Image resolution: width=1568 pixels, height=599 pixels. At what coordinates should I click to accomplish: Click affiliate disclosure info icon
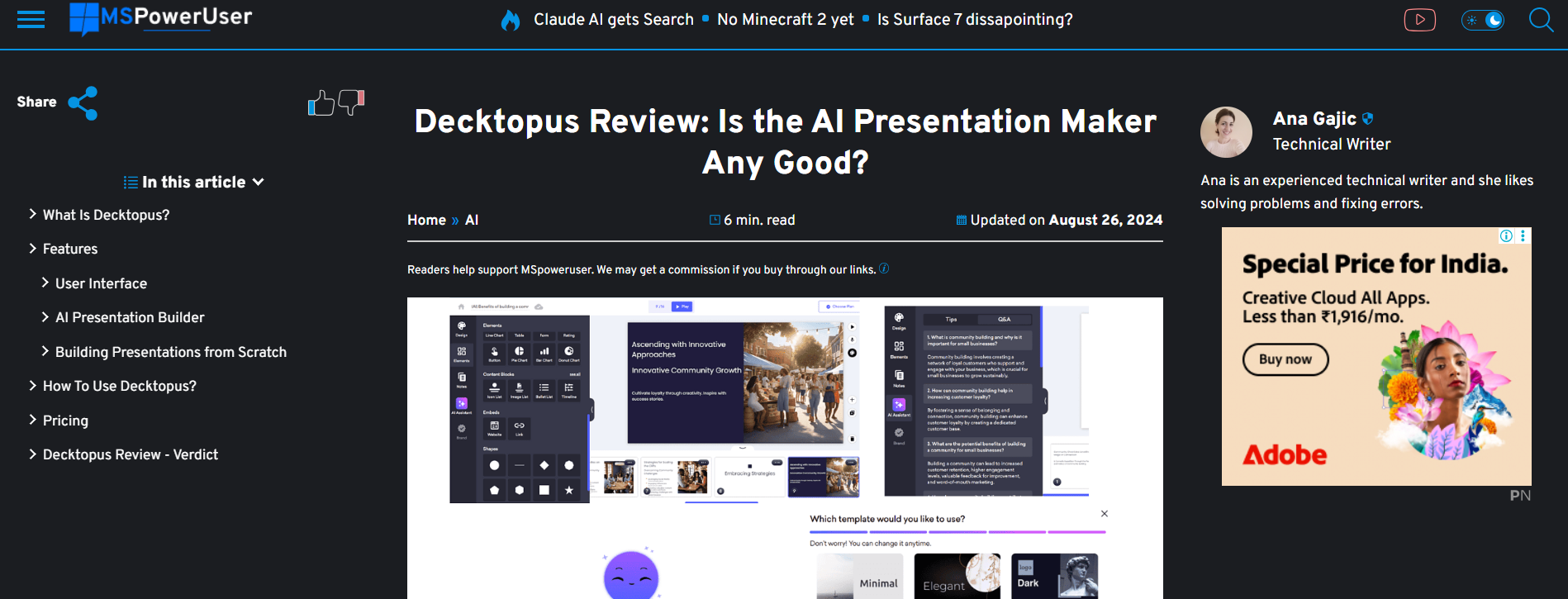(x=884, y=269)
